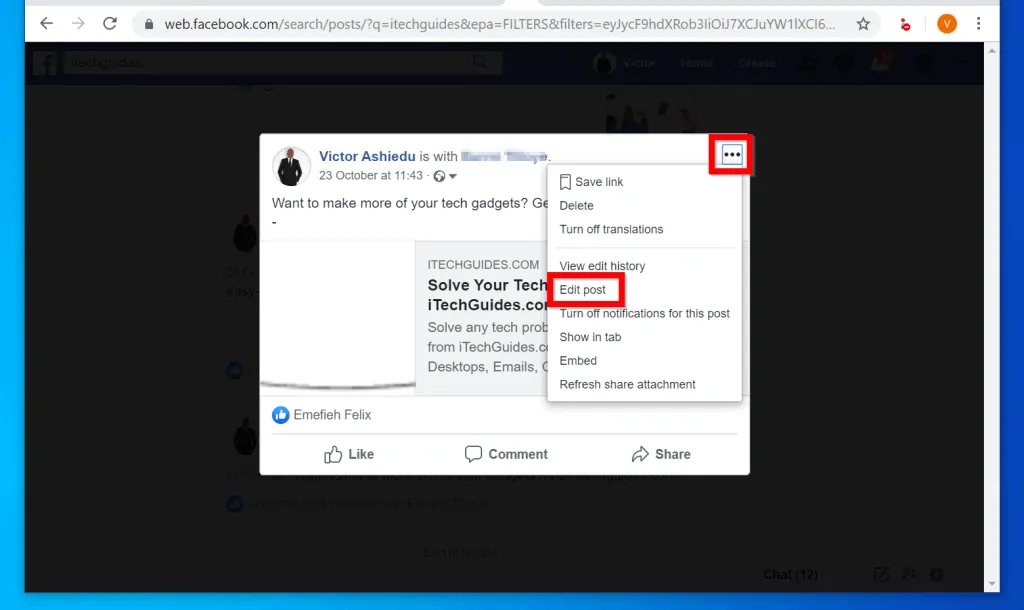Image resolution: width=1024 pixels, height=610 pixels.
Task: Expand the post audience privacy dropdown
Action: point(446,176)
